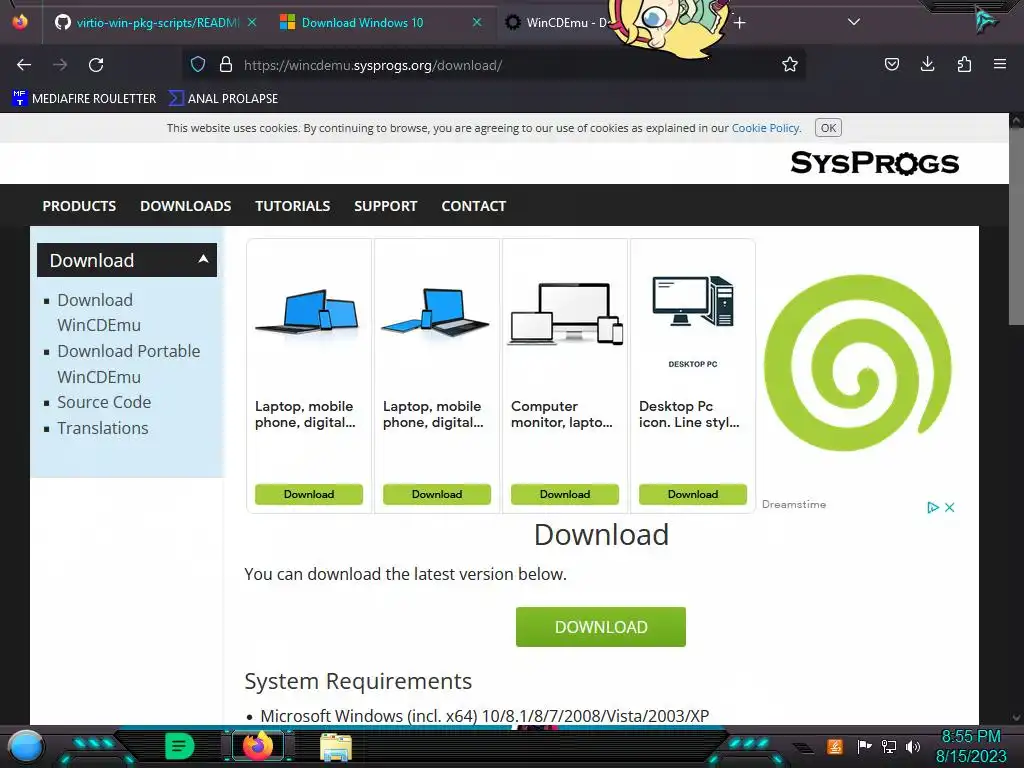Viewport: 1024px width, 768px height.
Task: Collapse the Download sidebar section arrow
Action: click(203, 259)
